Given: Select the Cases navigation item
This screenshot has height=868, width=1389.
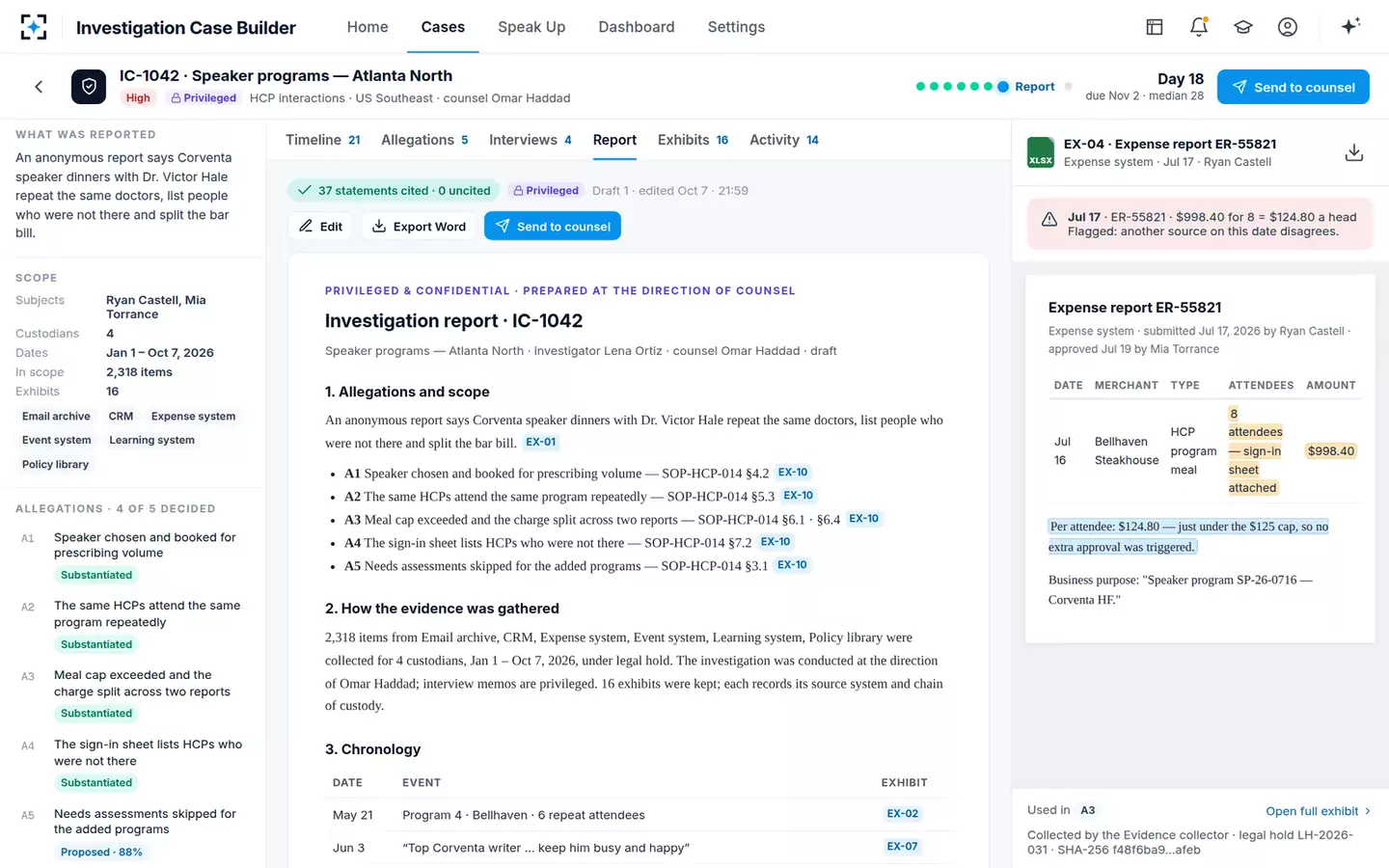Looking at the screenshot, I should point(443,27).
